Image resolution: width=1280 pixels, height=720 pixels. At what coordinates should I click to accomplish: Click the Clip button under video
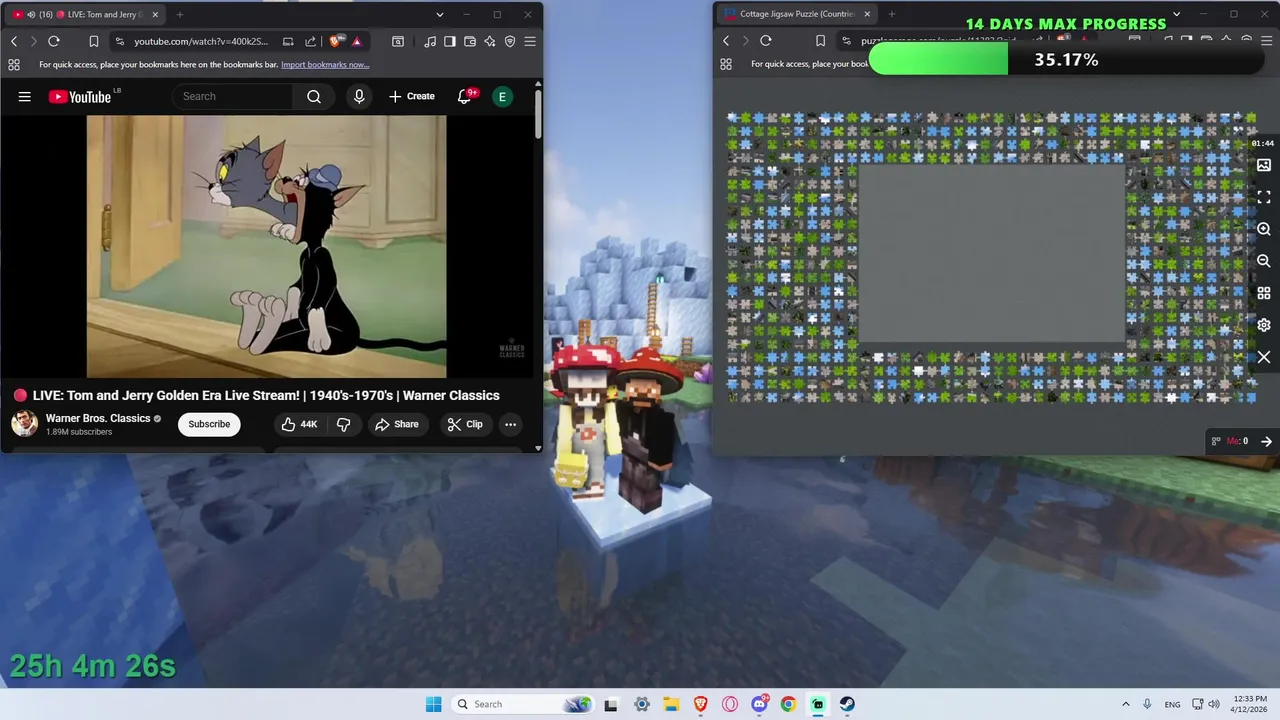(464, 424)
